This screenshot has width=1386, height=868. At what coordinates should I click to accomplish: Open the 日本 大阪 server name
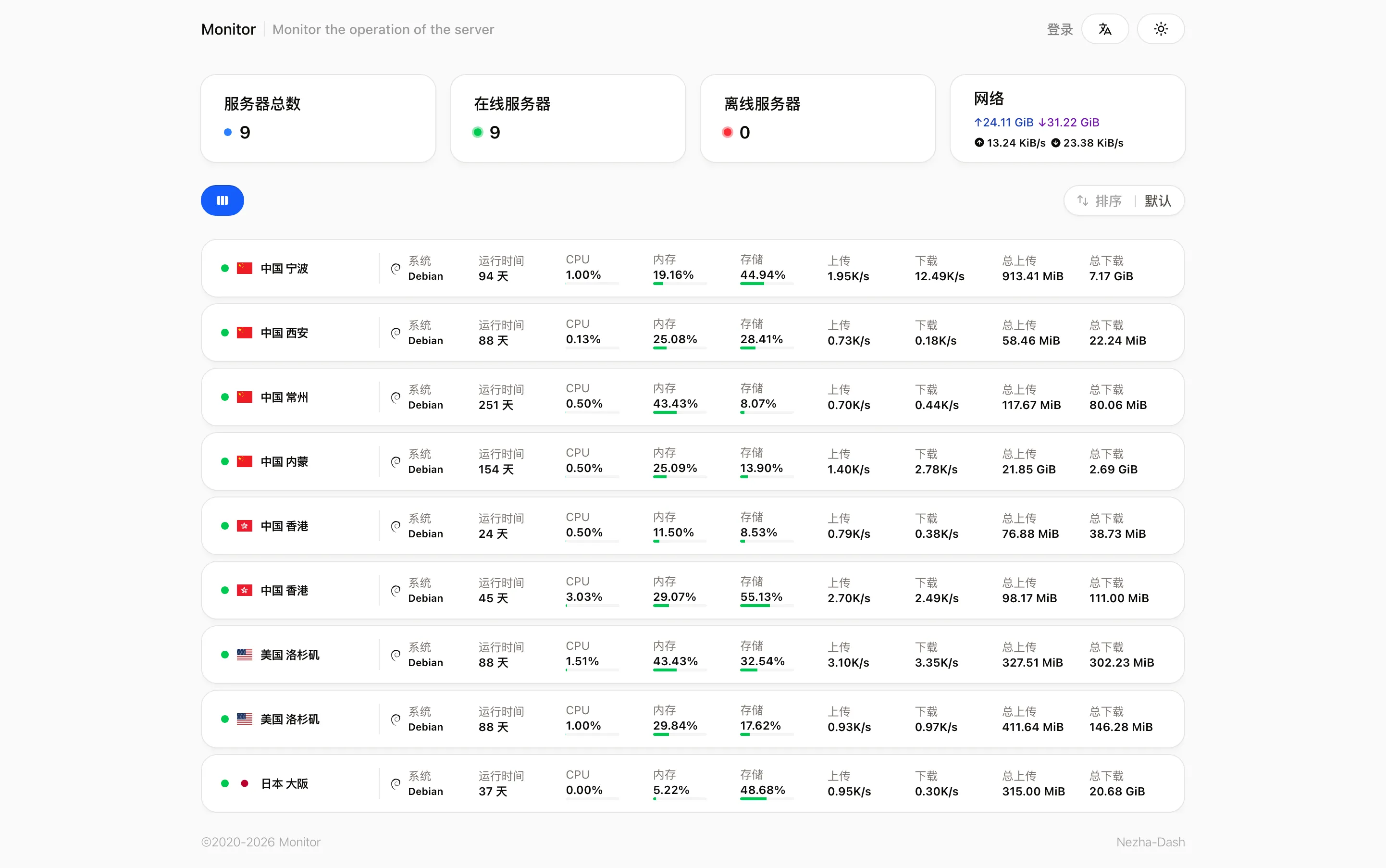285,783
